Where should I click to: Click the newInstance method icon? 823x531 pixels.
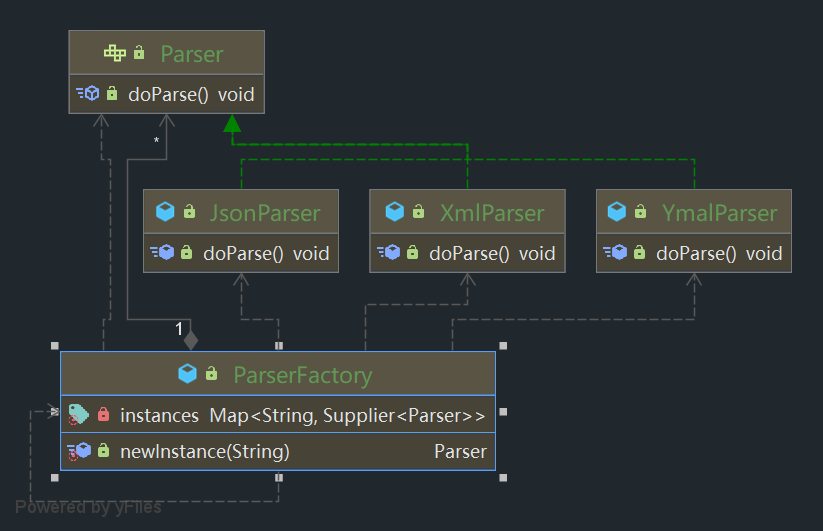point(79,451)
